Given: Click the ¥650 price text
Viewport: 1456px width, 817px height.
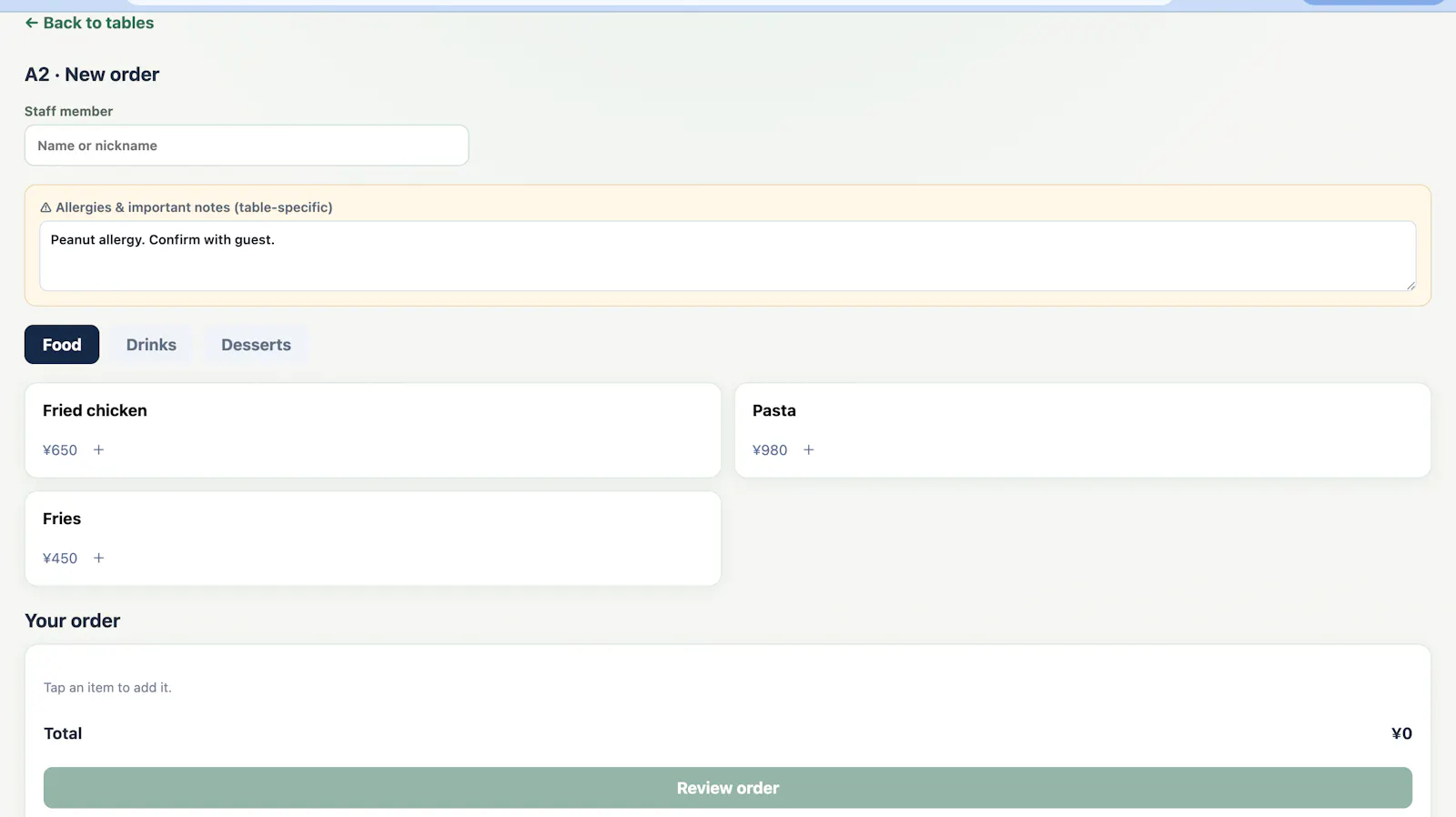Looking at the screenshot, I should tap(60, 450).
